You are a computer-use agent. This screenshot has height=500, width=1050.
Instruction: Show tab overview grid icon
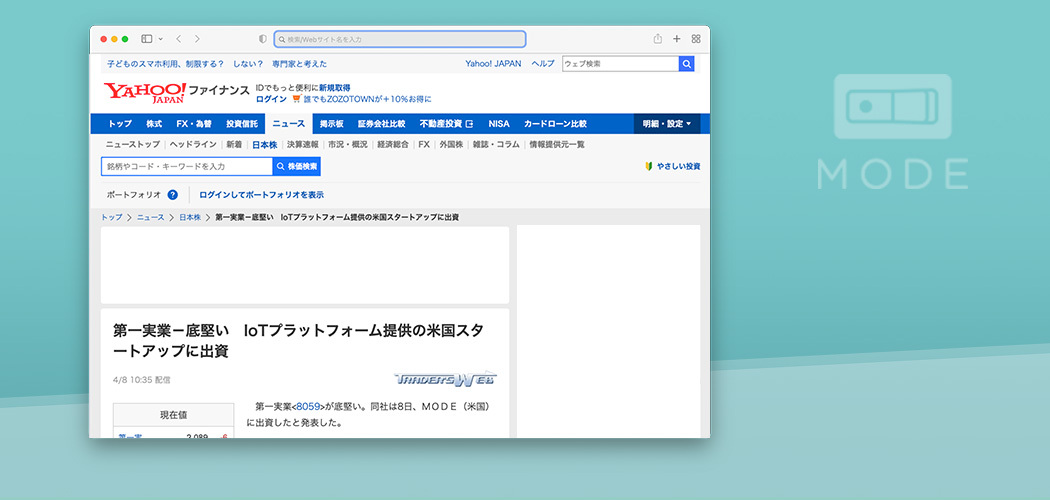[x=696, y=39]
